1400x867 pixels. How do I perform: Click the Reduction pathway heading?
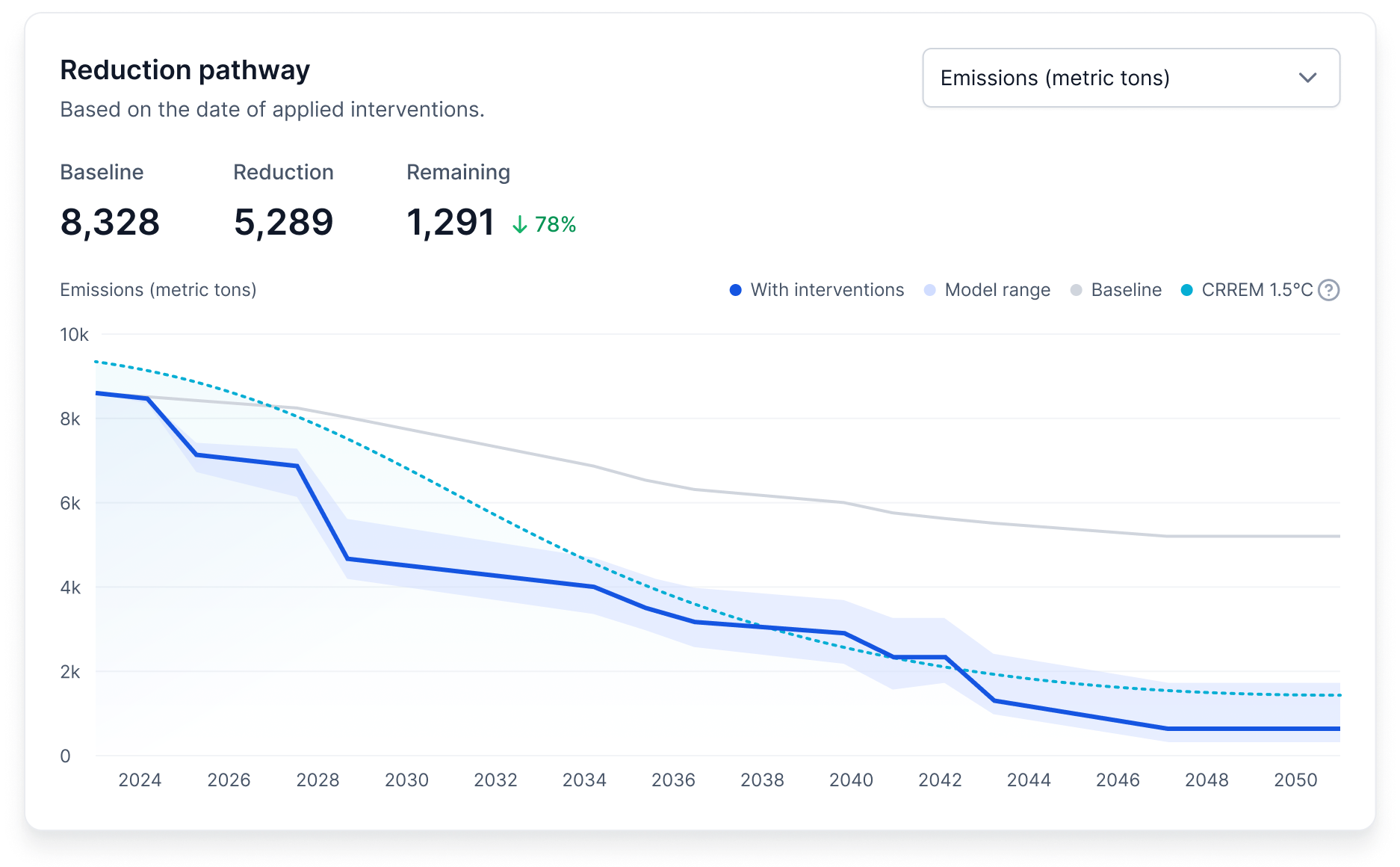[x=185, y=70]
